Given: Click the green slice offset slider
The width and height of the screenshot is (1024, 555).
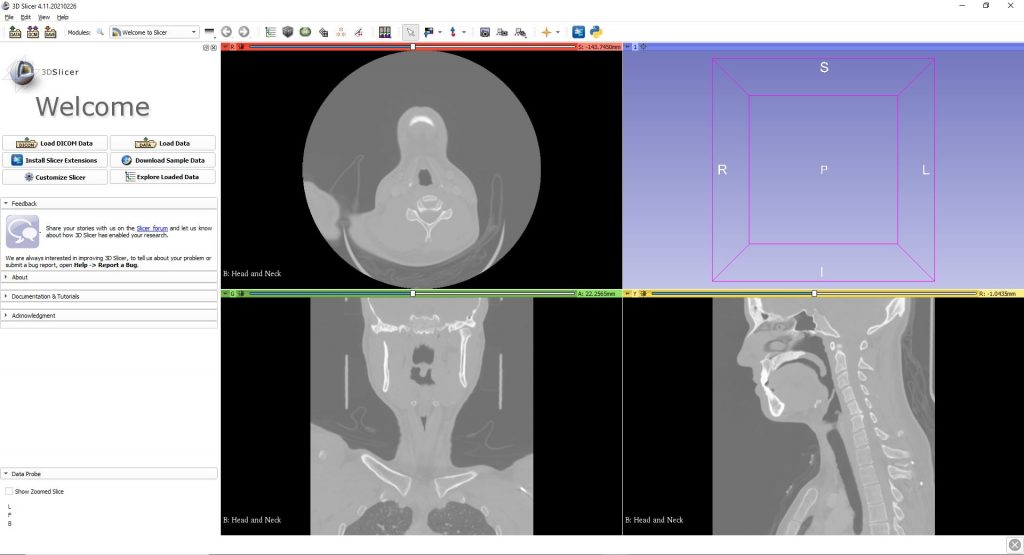Looking at the screenshot, I should [412, 294].
